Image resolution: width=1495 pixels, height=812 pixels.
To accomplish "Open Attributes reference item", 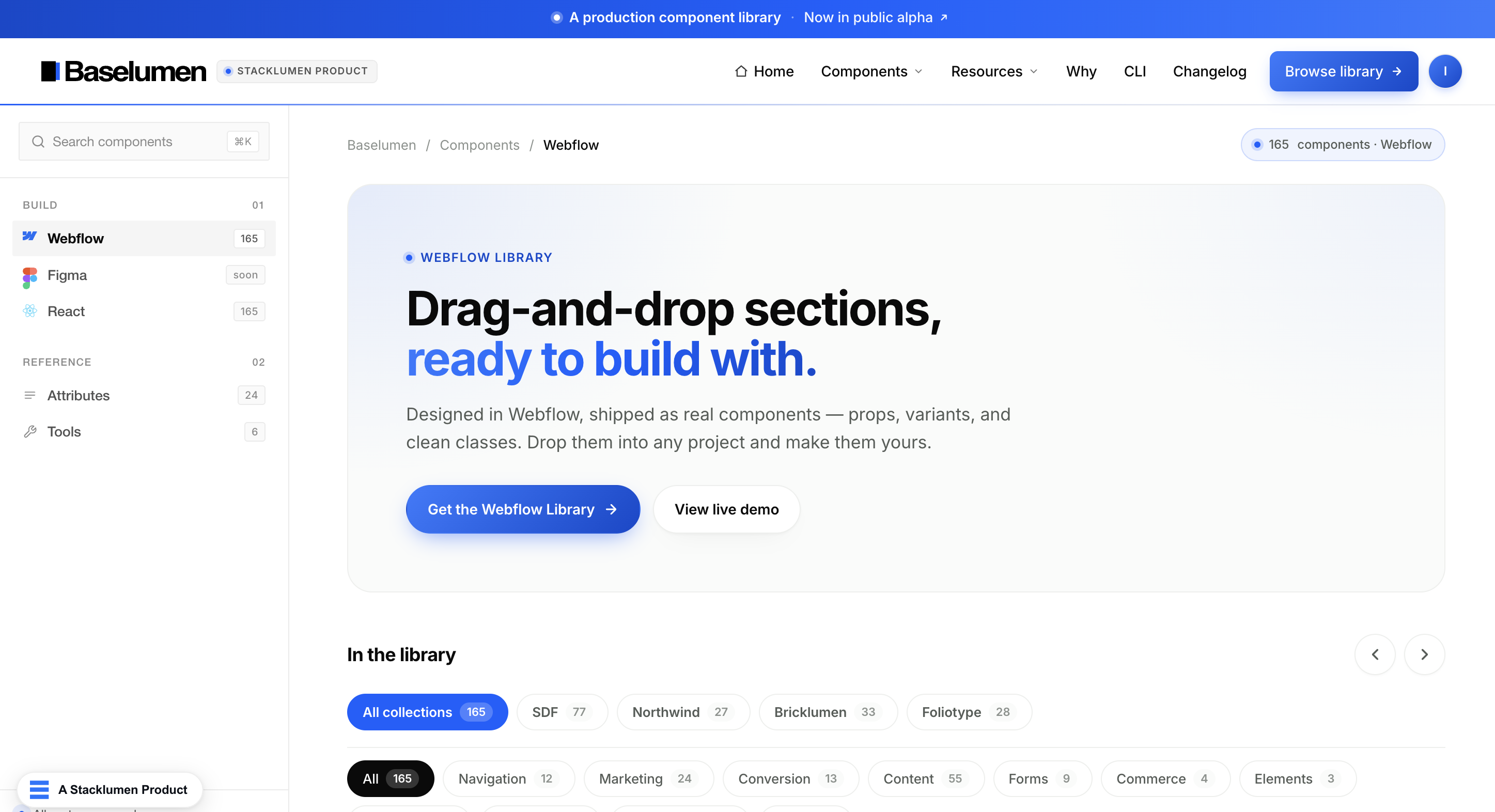I will tap(144, 395).
